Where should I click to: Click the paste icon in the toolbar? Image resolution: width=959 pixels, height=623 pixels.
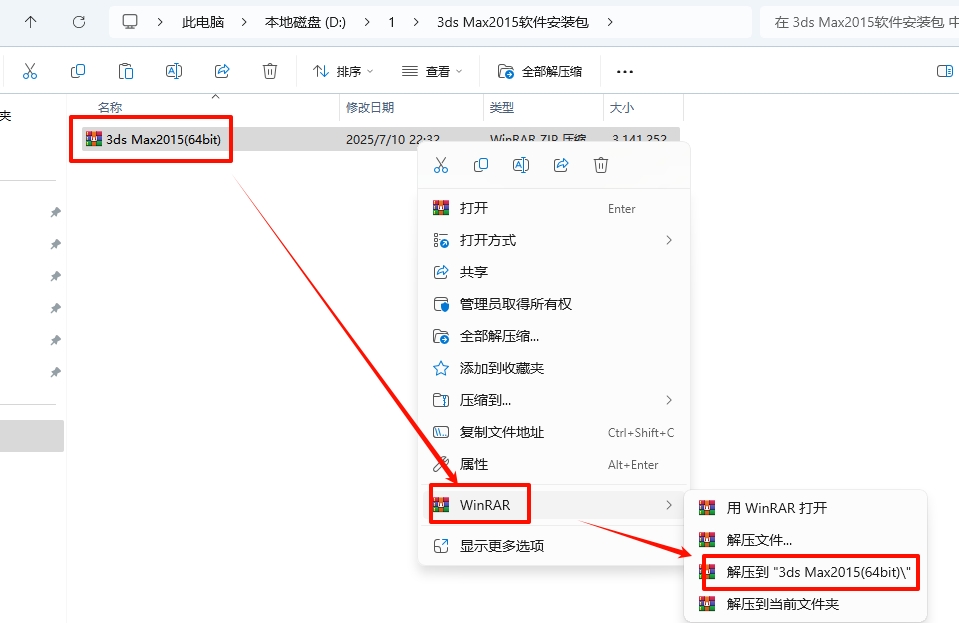click(126, 71)
